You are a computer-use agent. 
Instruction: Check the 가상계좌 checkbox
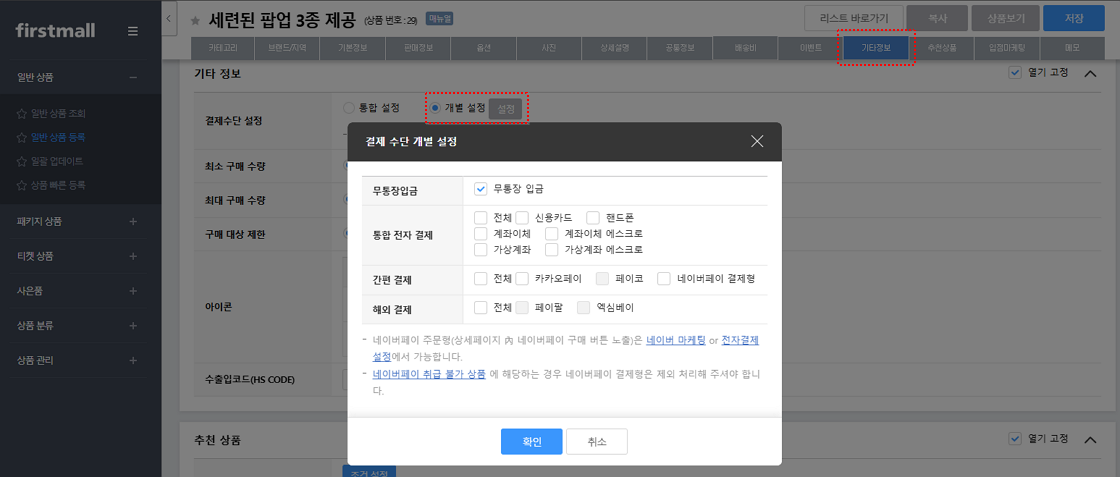point(480,250)
